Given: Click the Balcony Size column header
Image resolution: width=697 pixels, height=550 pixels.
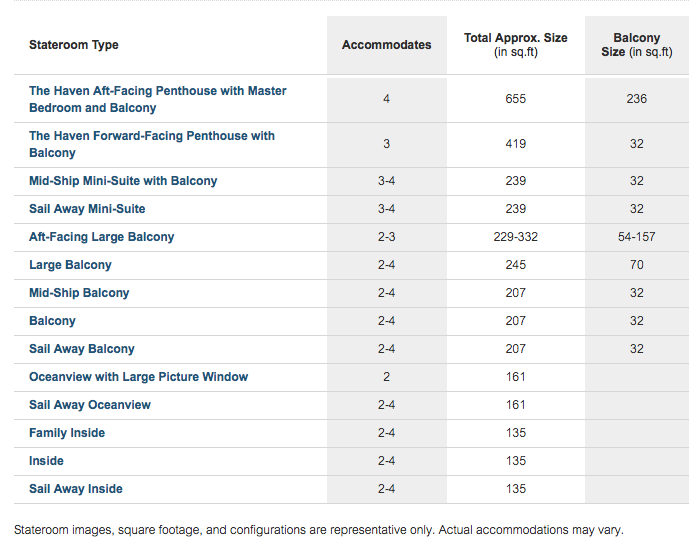Looking at the screenshot, I should (x=637, y=45).
